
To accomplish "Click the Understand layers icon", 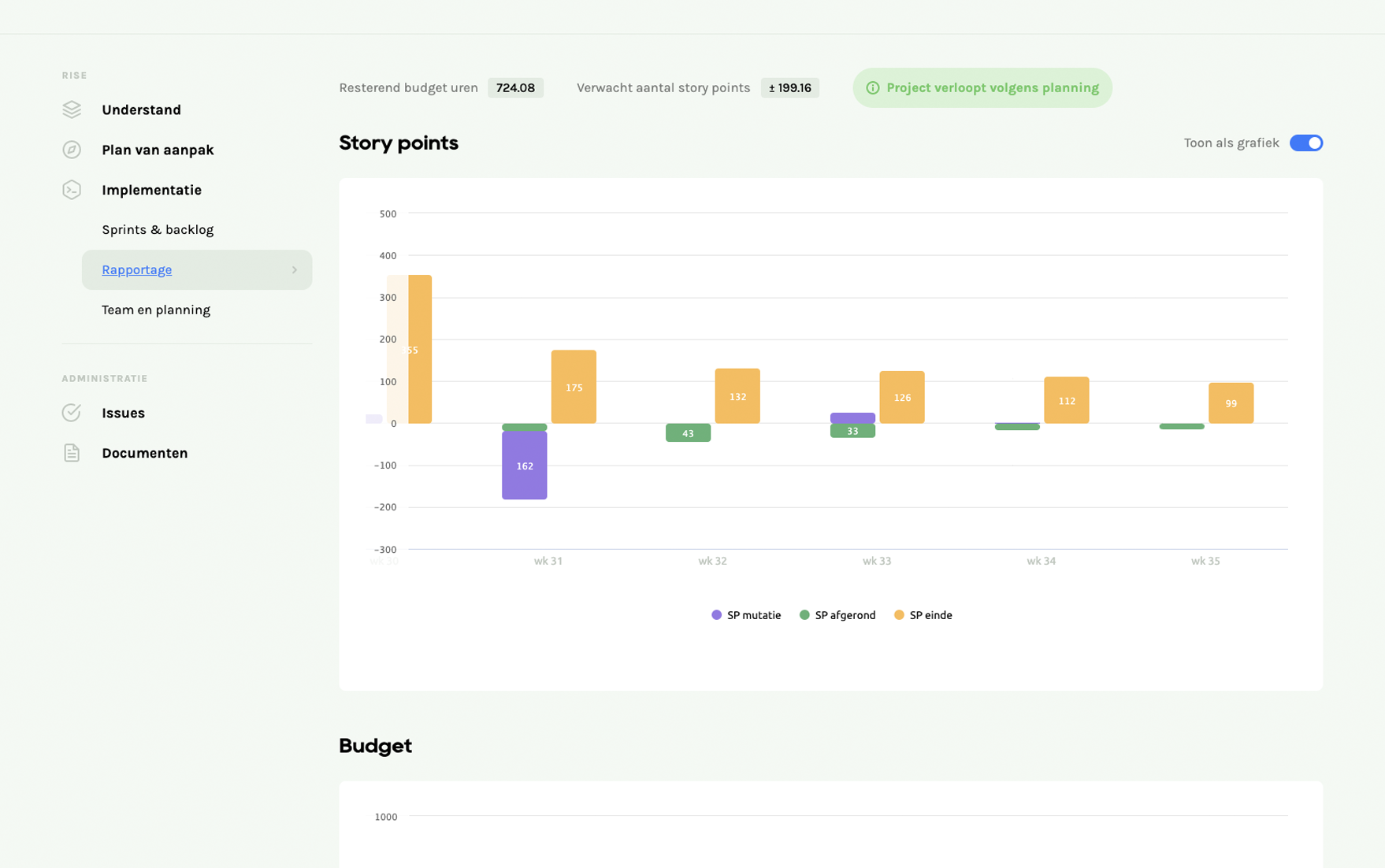I will pyautogui.click(x=72, y=109).
